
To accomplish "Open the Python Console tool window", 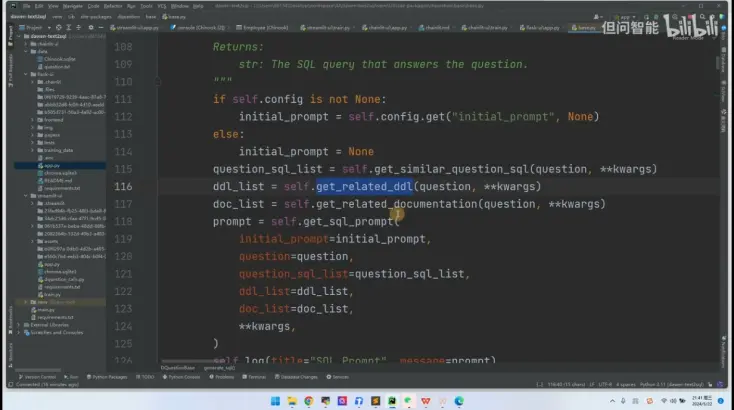I will pyautogui.click(x=181, y=377).
